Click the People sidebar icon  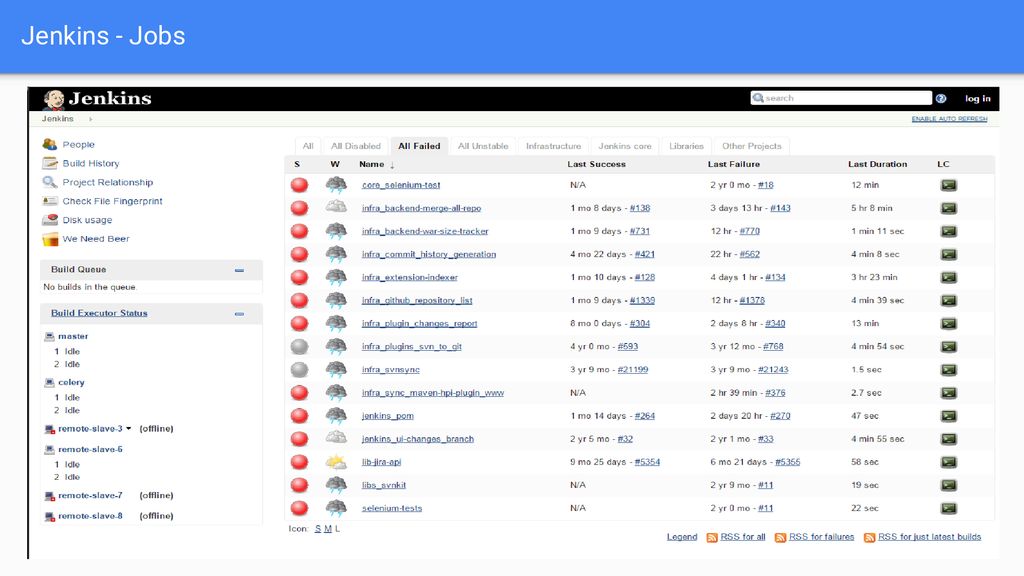tap(50, 144)
